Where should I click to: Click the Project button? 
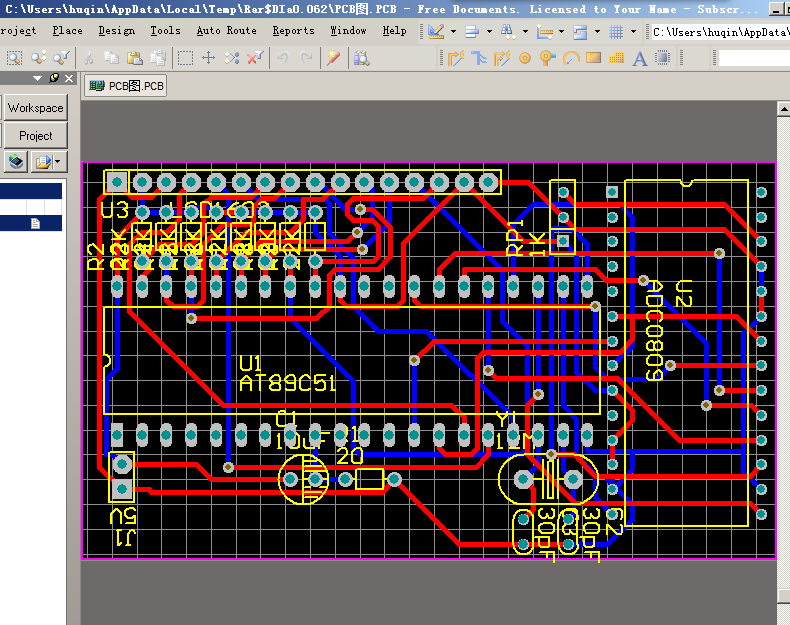(35, 136)
